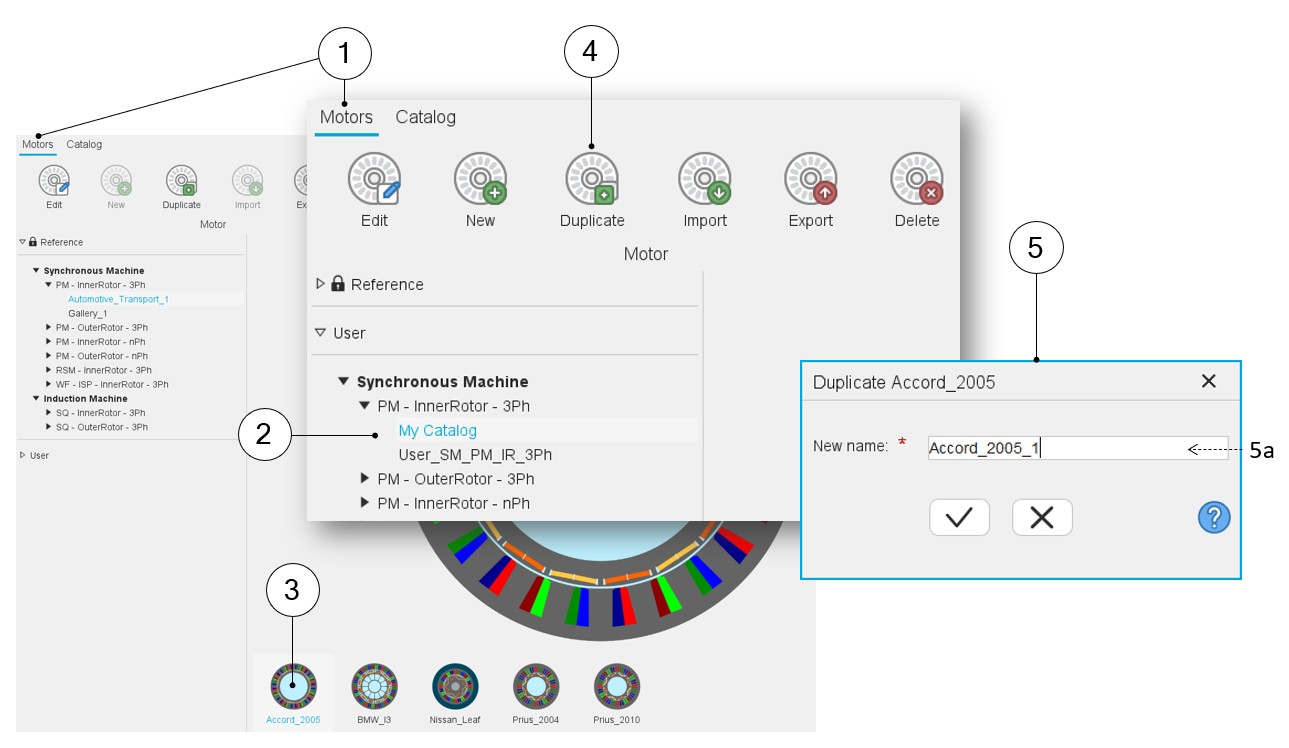Click the greyed Import icon in the small background window
The height and width of the screenshot is (748, 1289).
(247, 181)
